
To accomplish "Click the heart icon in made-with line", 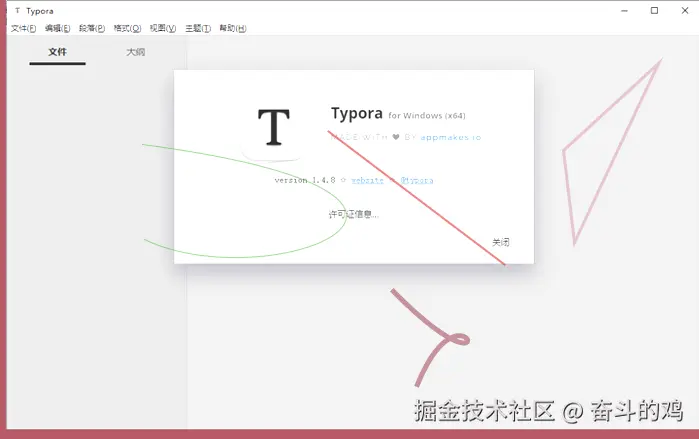I will [396, 137].
